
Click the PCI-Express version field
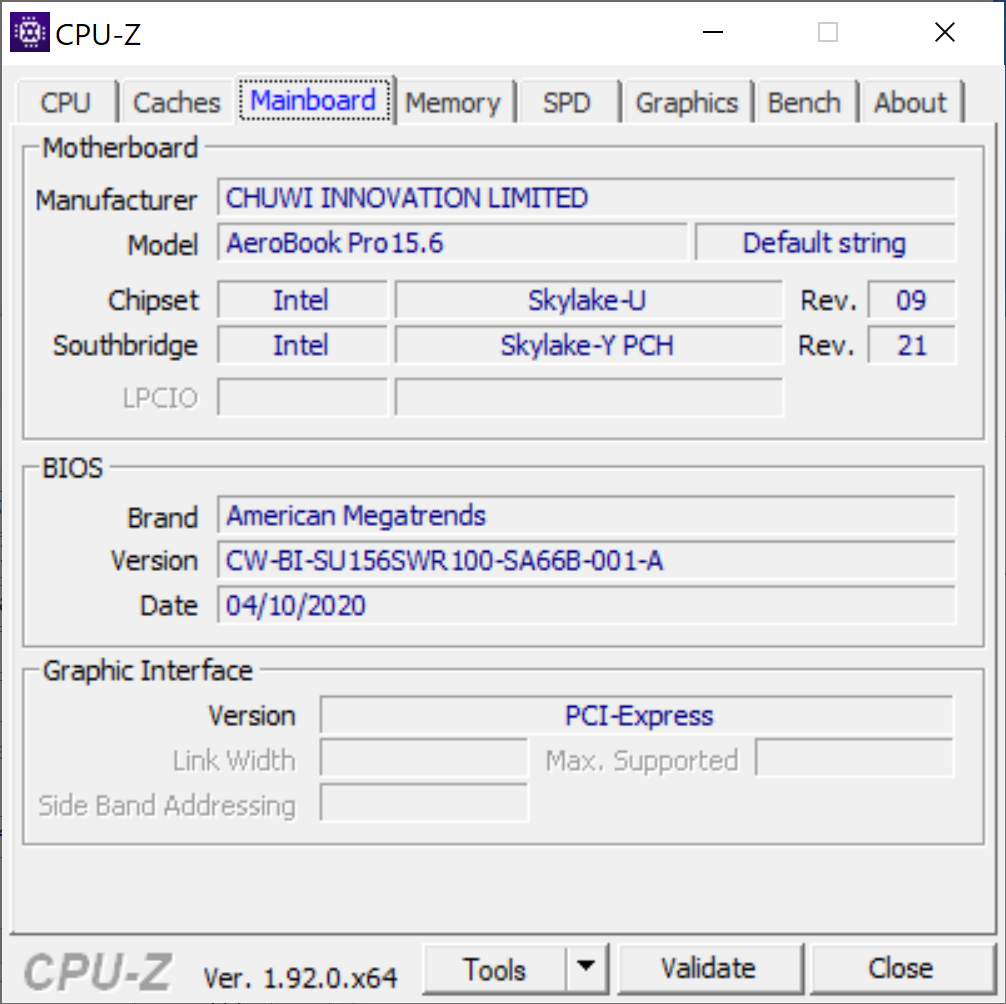click(x=636, y=715)
